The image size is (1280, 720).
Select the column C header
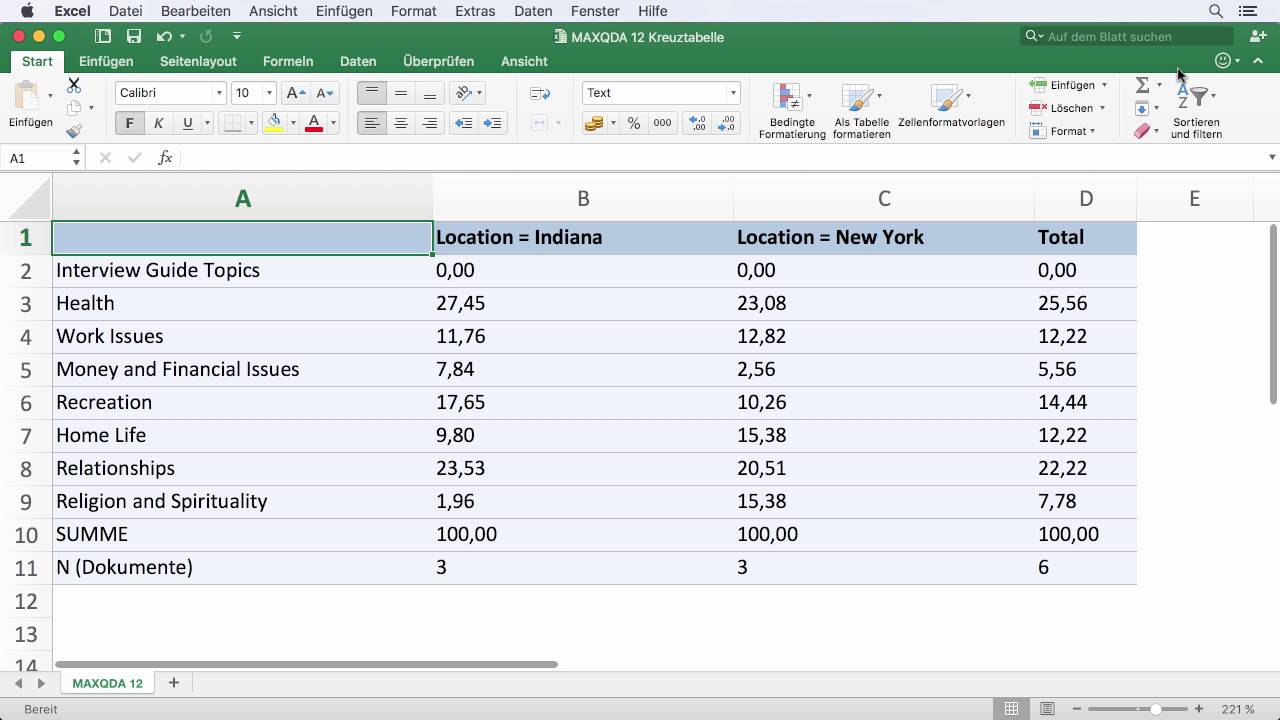pos(884,199)
